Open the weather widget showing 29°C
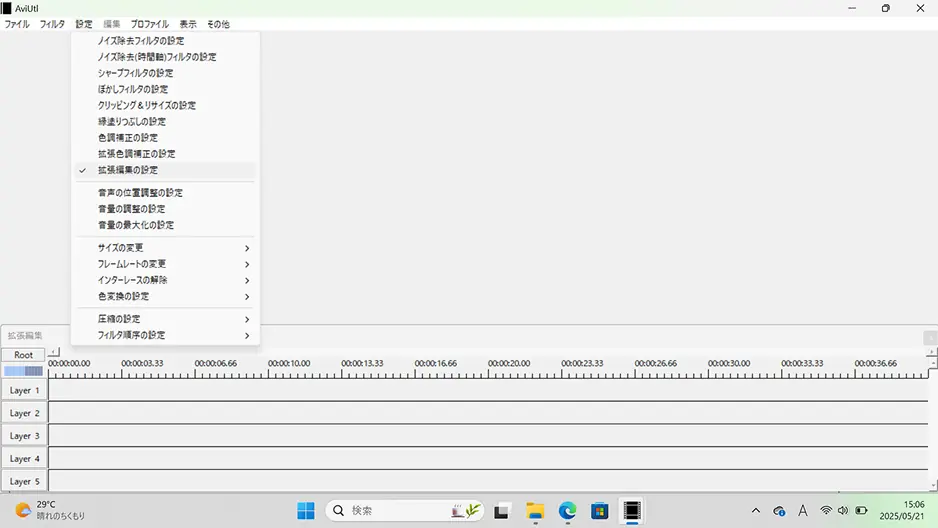Viewport: 938px width, 528px height. click(x=50, y=510)
